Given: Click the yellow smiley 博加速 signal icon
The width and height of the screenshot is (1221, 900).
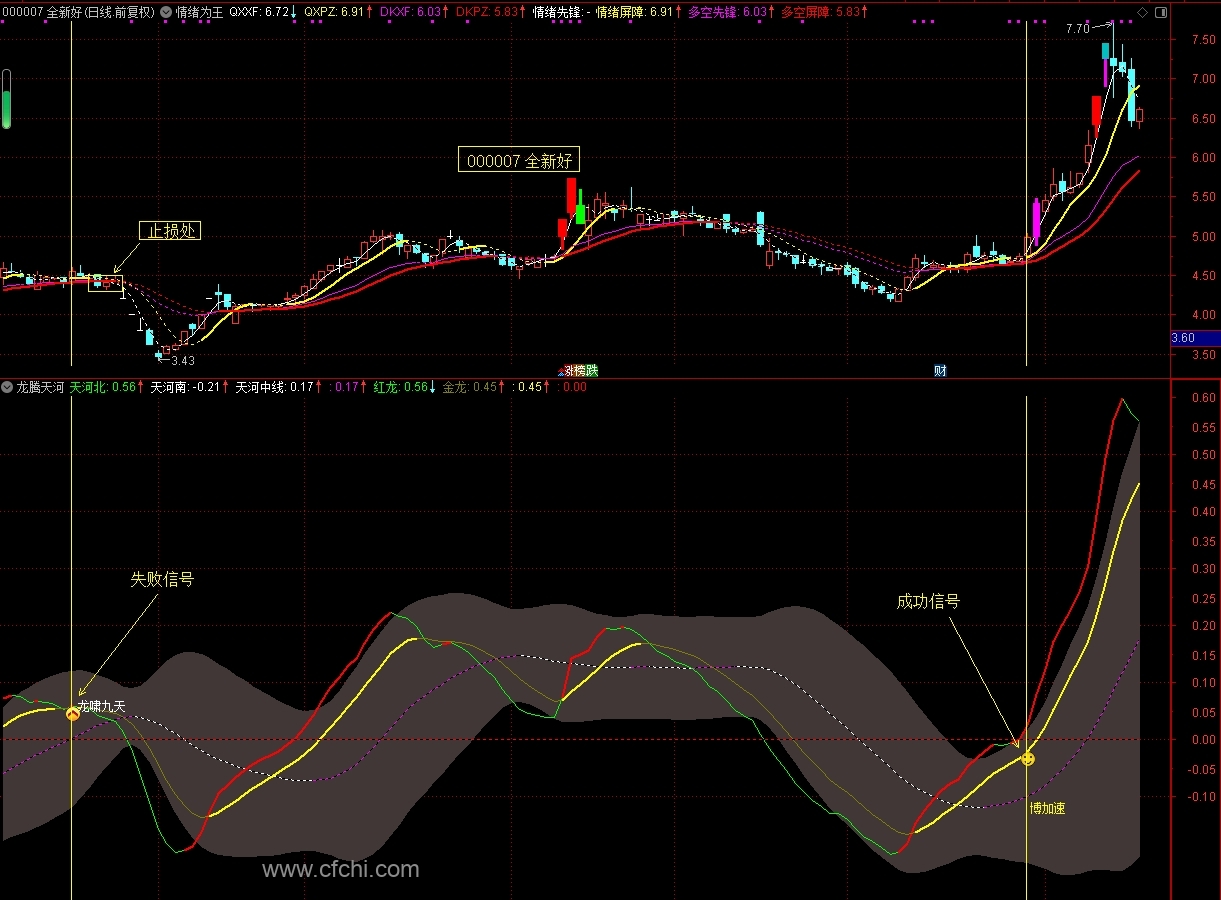Looking at the screenshot, I should [x=1028, y=759].
